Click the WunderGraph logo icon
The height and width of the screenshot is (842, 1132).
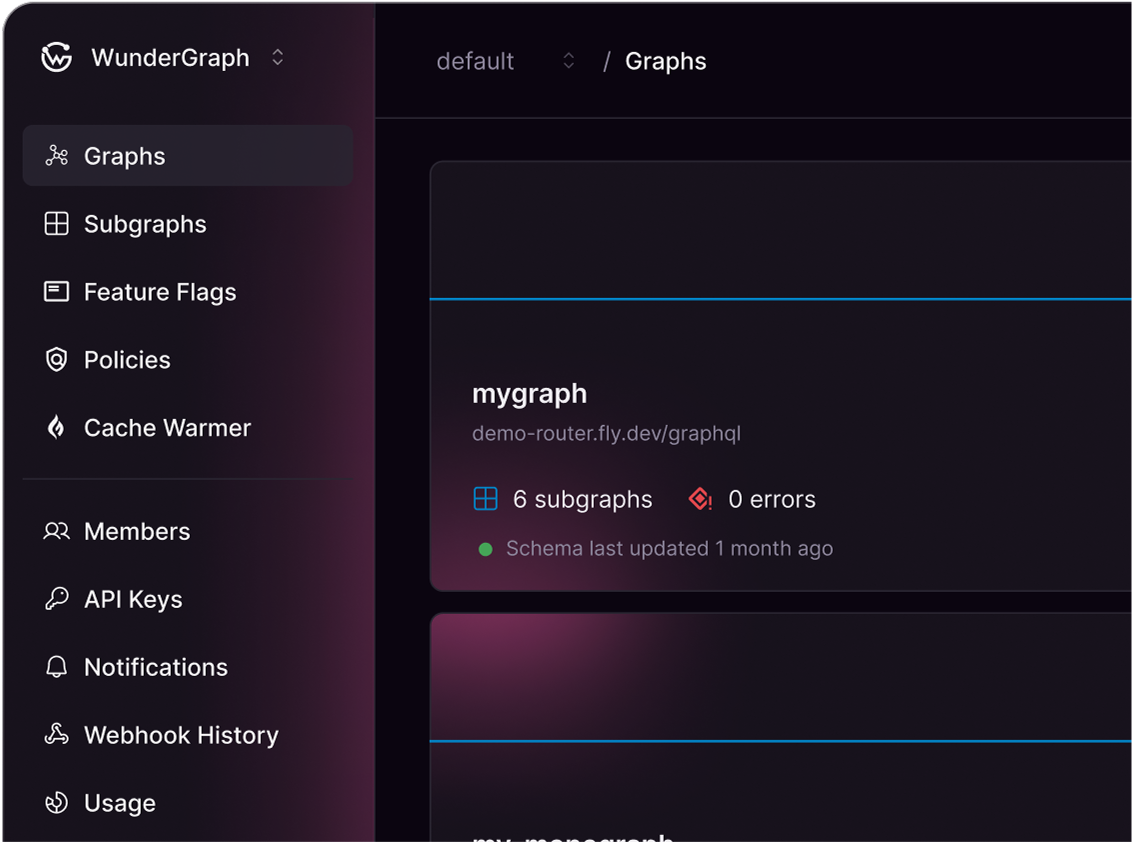coord(56,58)
